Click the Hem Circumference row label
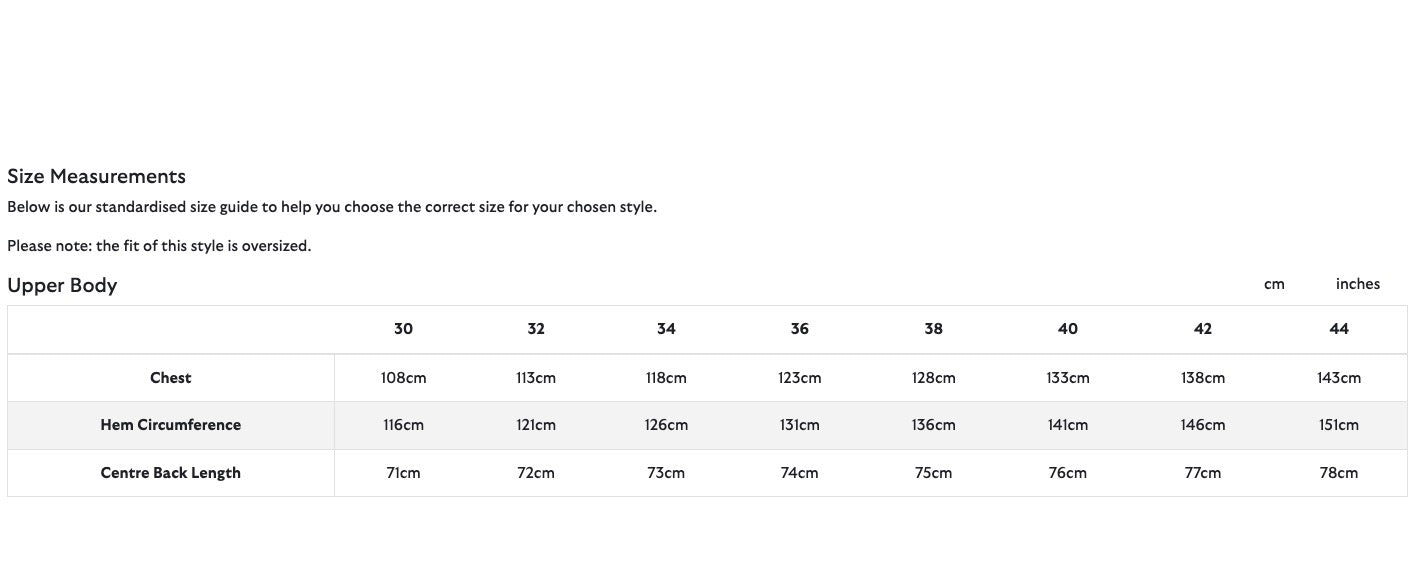1418x566 pixels. [x=171, y=425]
